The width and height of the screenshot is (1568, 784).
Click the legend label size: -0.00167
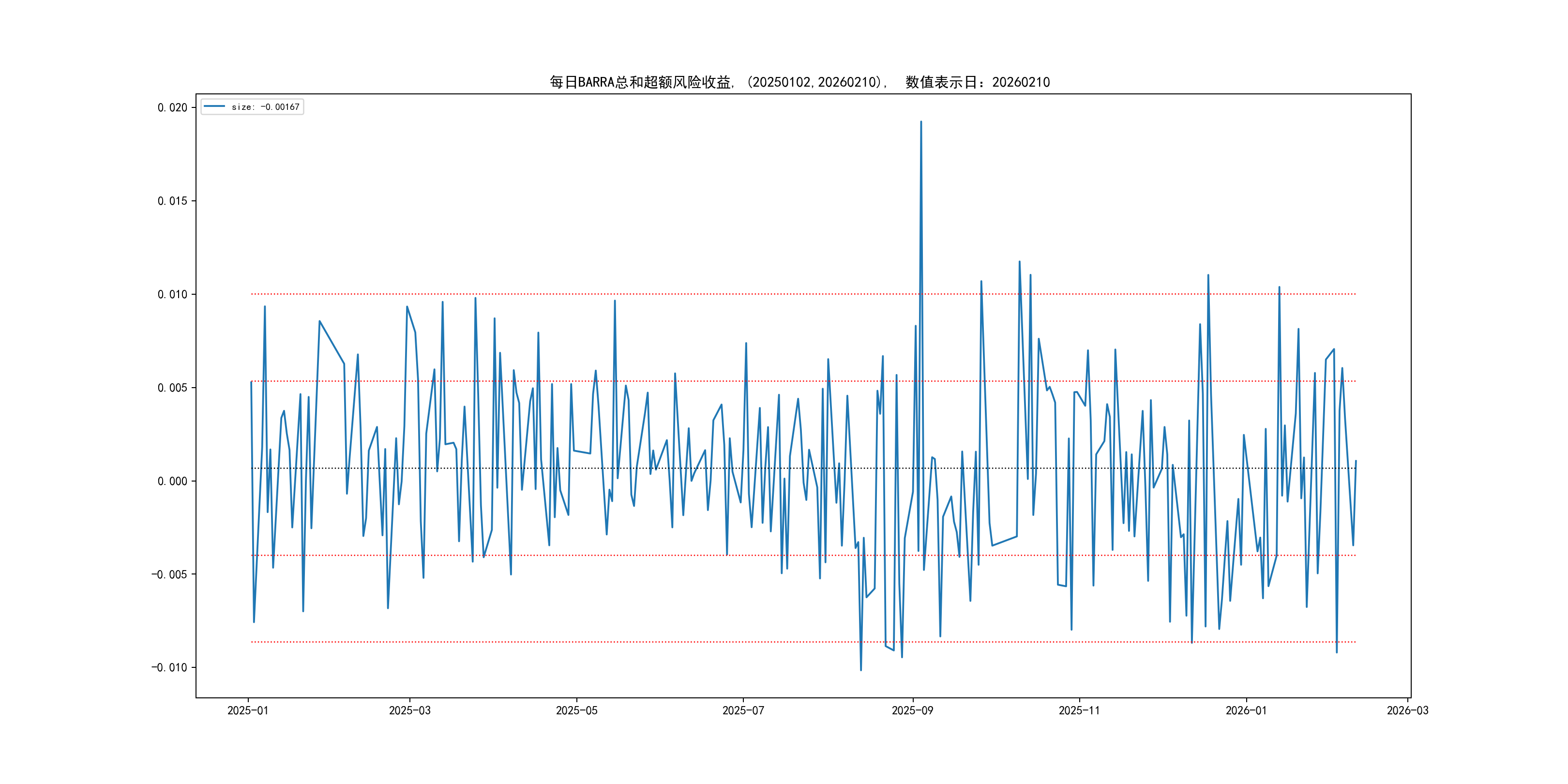pos(265,107)
